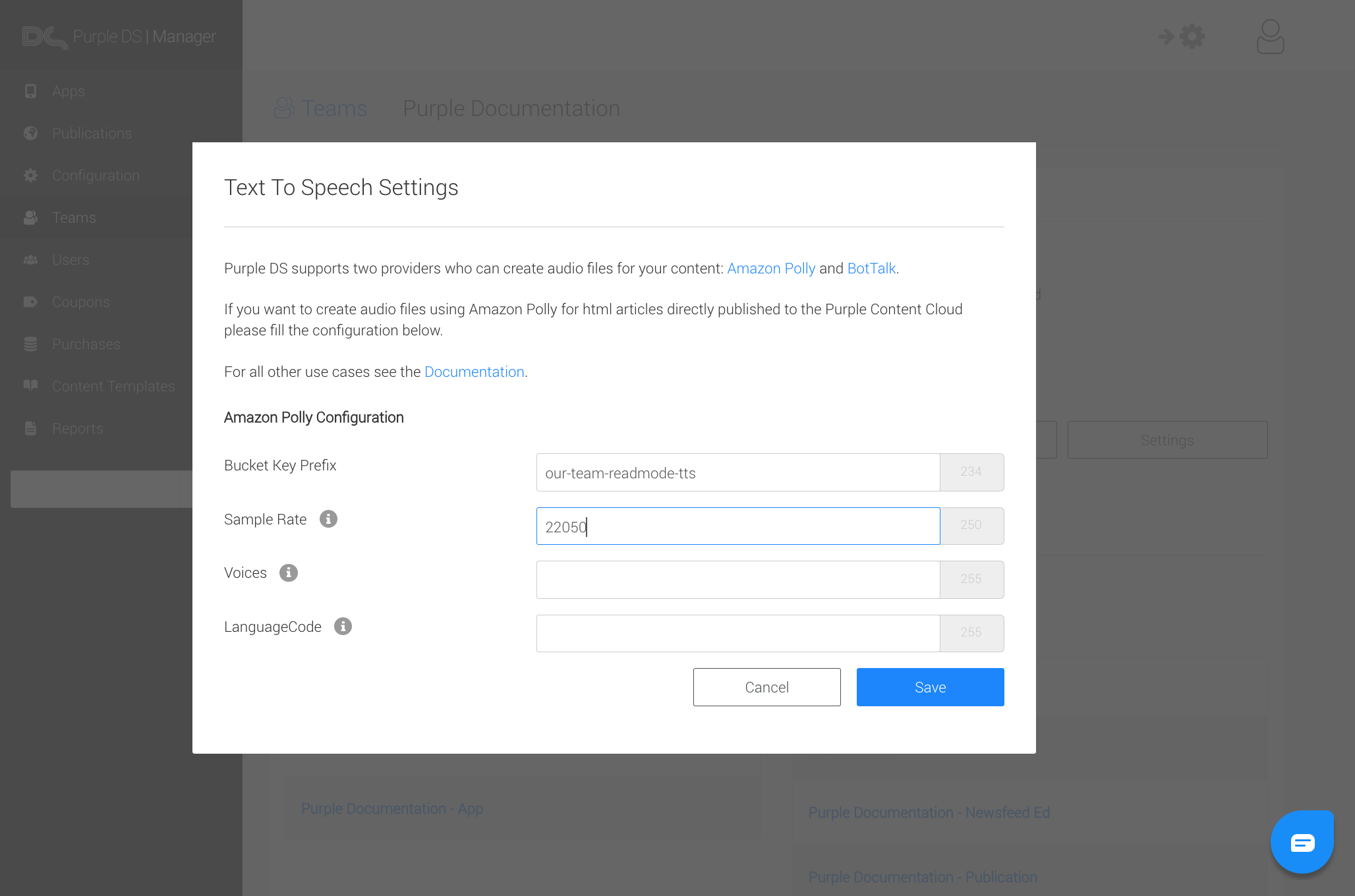Cancel the Text To Speech dialog
1355x896 pixels.
(766, 687)
